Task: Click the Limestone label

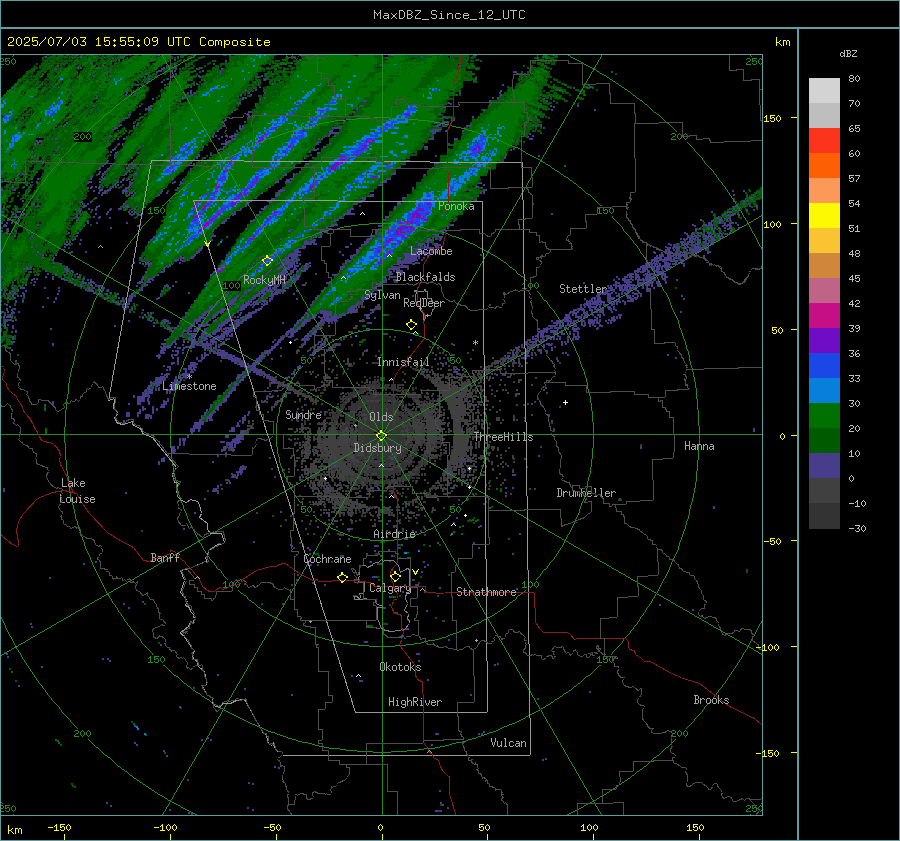Action: (189, 386)
